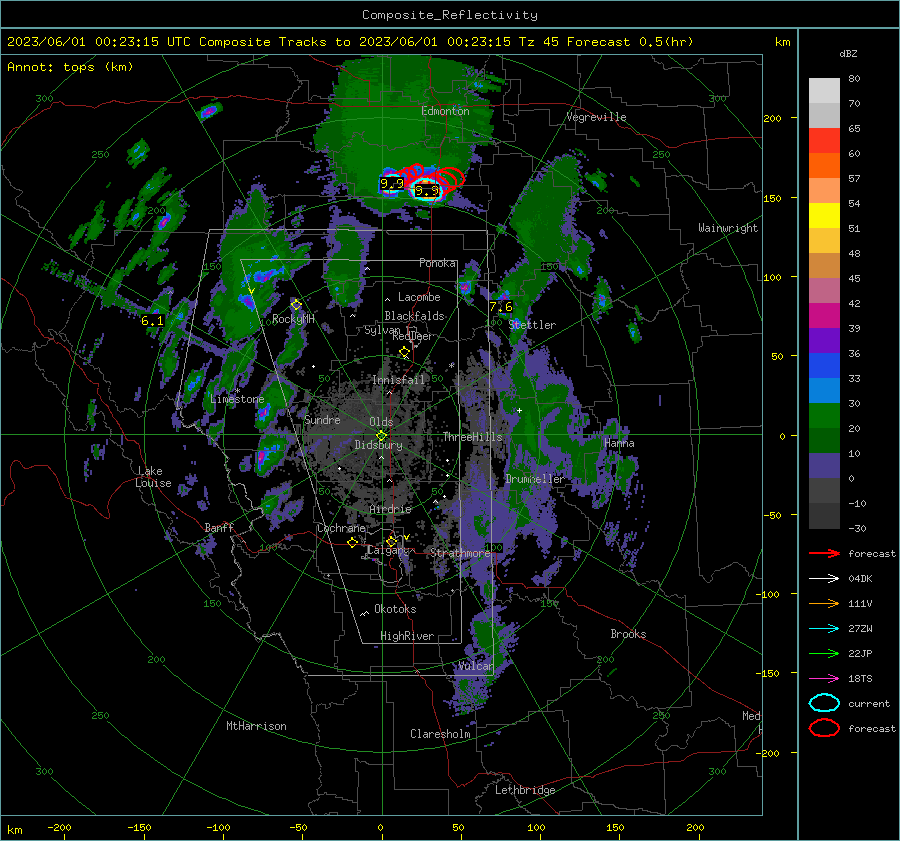
Task: Click the yellow diamond marker below Cochrane
Action: (x=352, y=542)
